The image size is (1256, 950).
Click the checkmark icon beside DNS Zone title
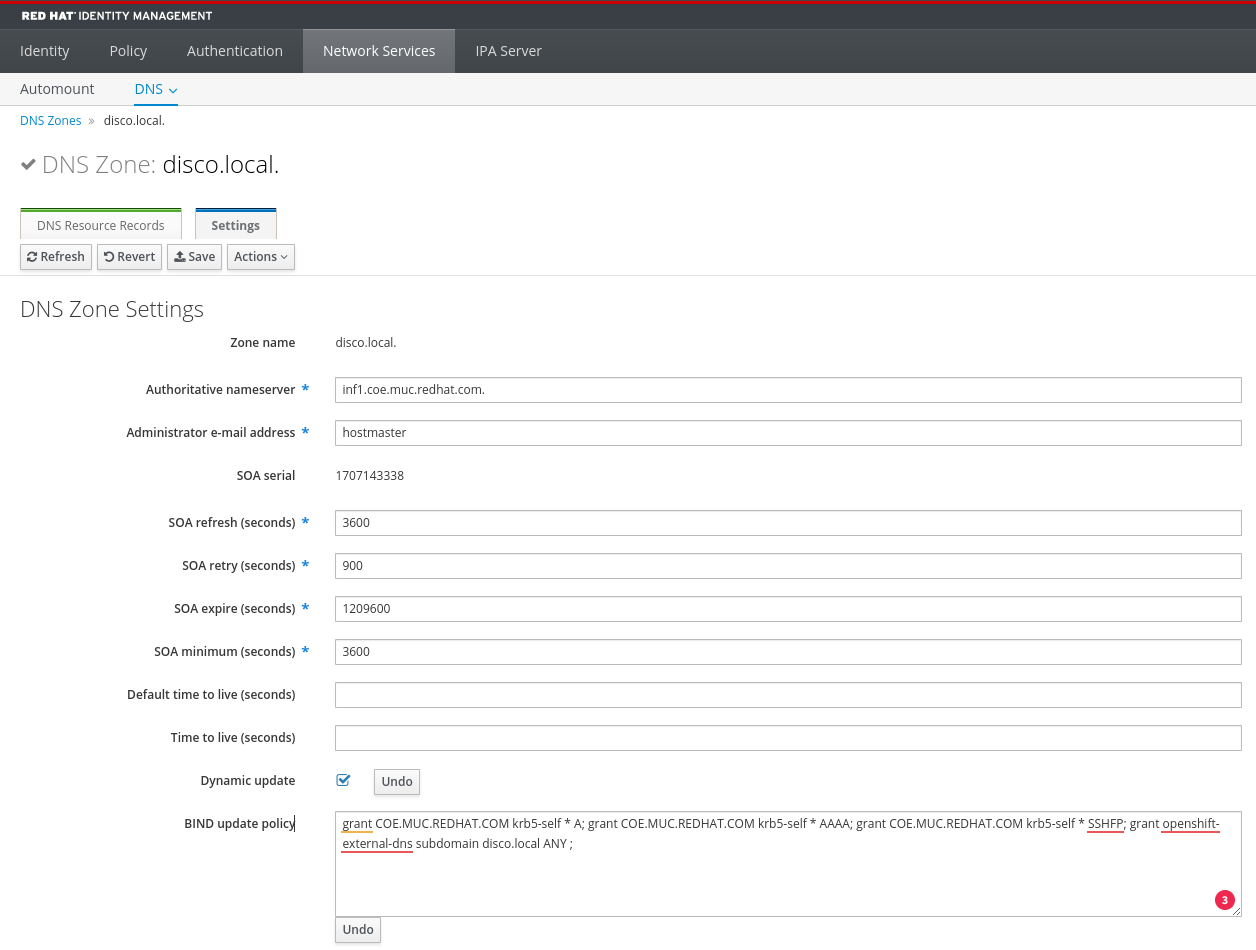[x=27, y=165]
